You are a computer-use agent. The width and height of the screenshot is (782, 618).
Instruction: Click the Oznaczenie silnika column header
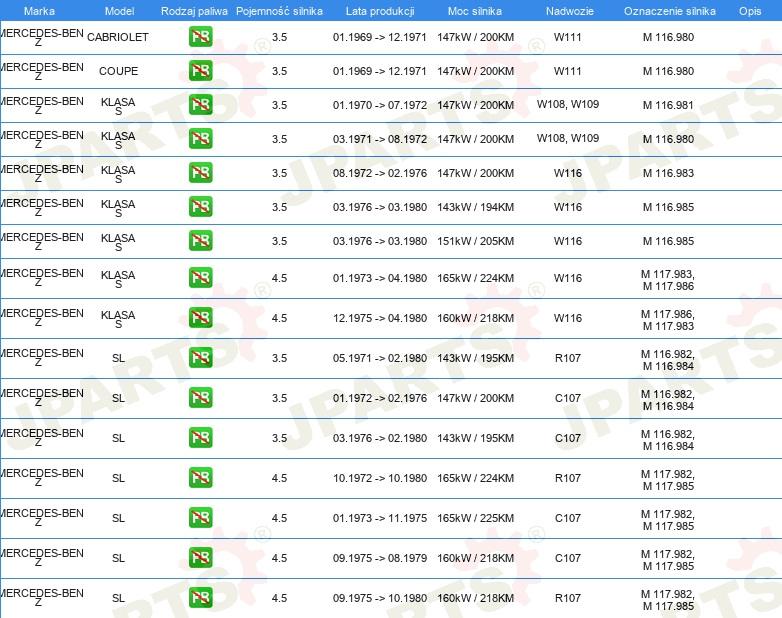(670, 11)
